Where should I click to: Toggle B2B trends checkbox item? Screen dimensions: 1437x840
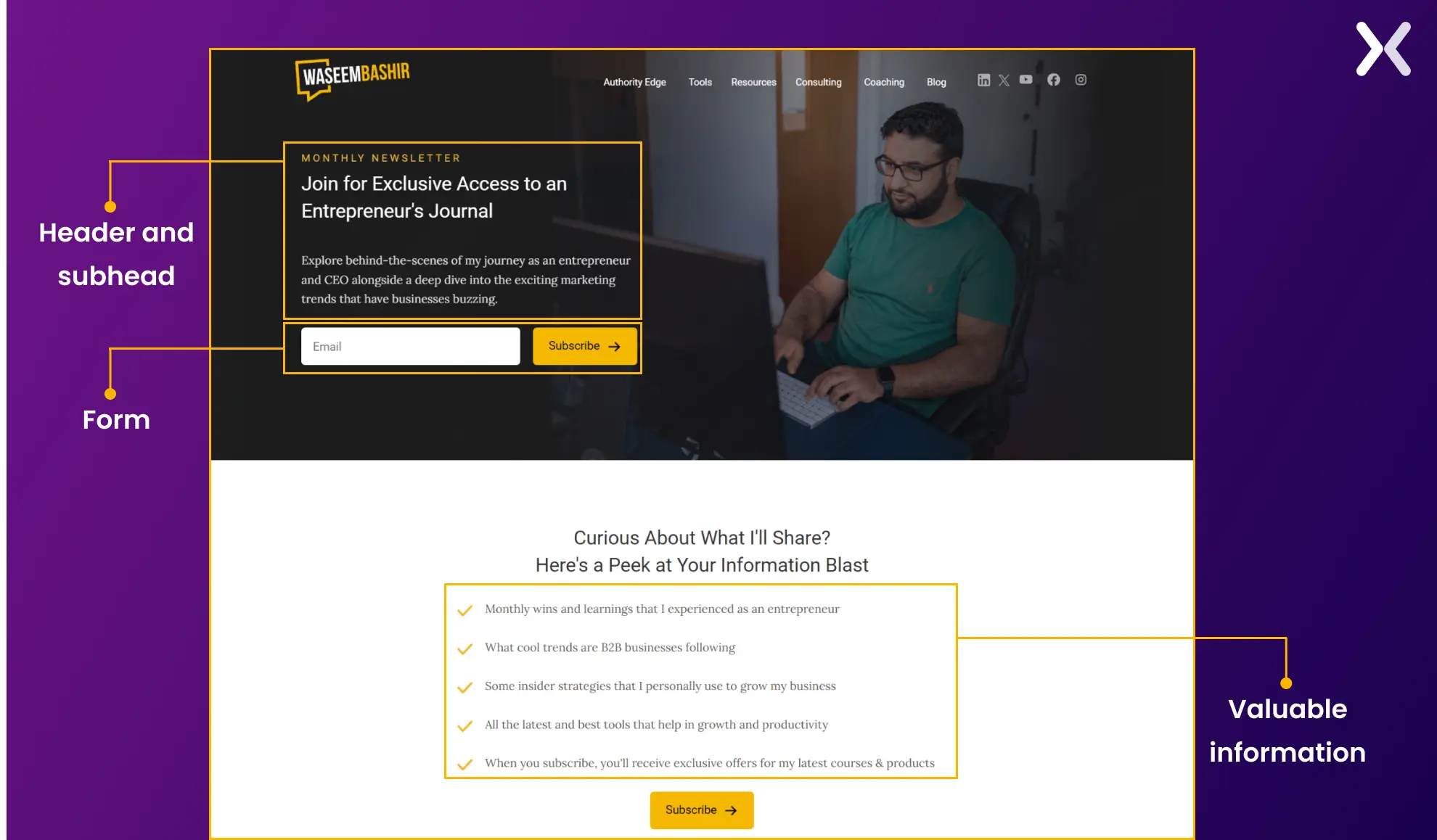click(465, 647)
